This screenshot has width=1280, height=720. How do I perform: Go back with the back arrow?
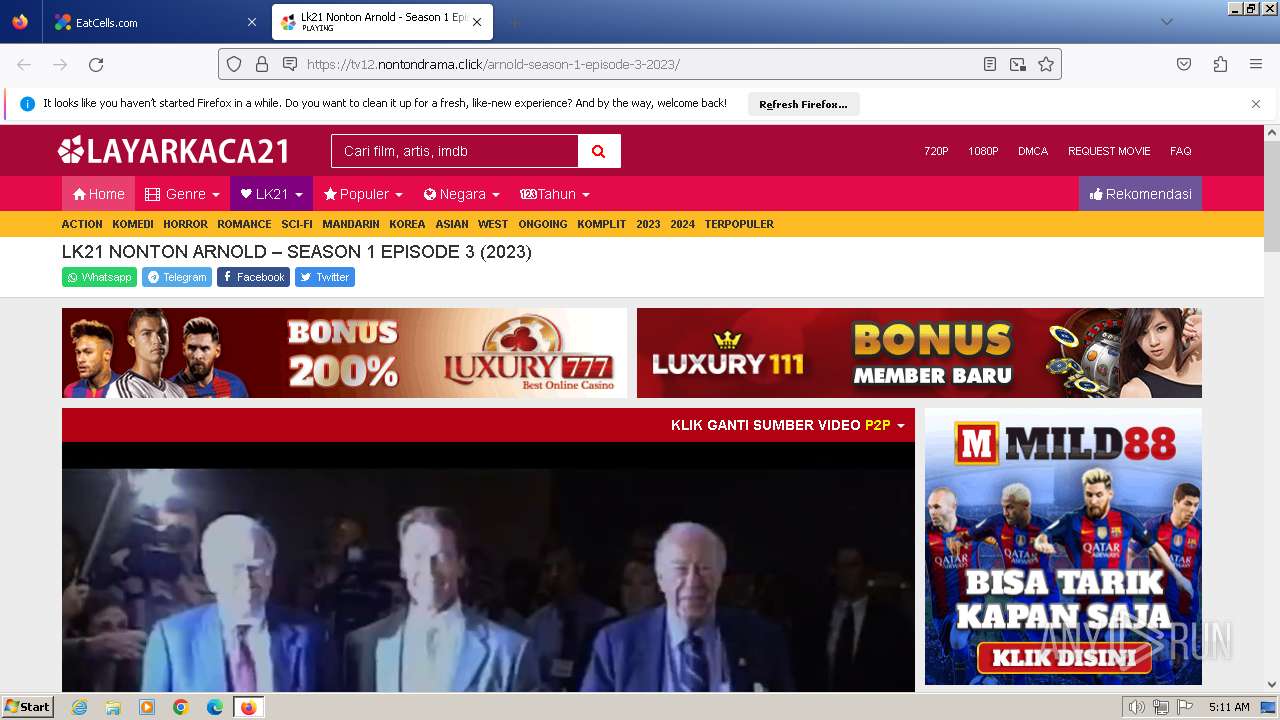click(x=24, y=64)
